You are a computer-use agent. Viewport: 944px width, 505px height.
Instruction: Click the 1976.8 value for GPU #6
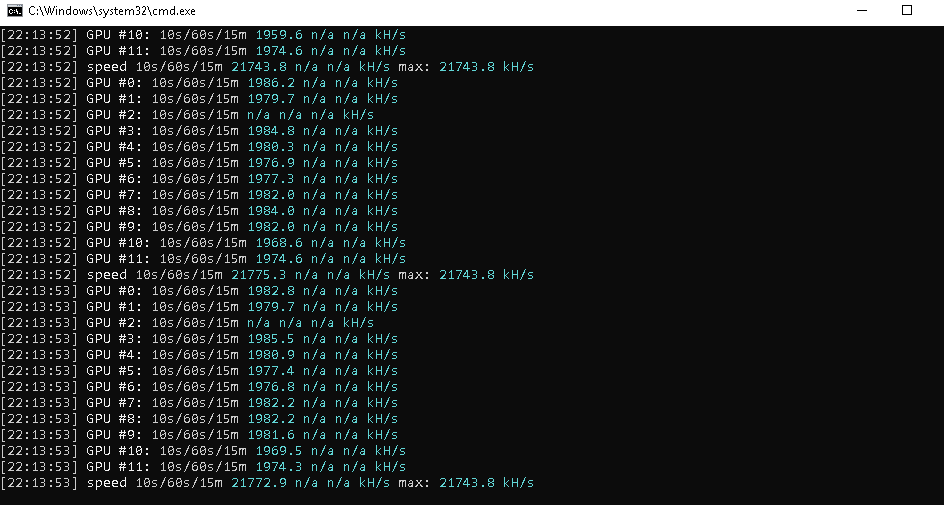pyautogui.click(x=271, y=387)
